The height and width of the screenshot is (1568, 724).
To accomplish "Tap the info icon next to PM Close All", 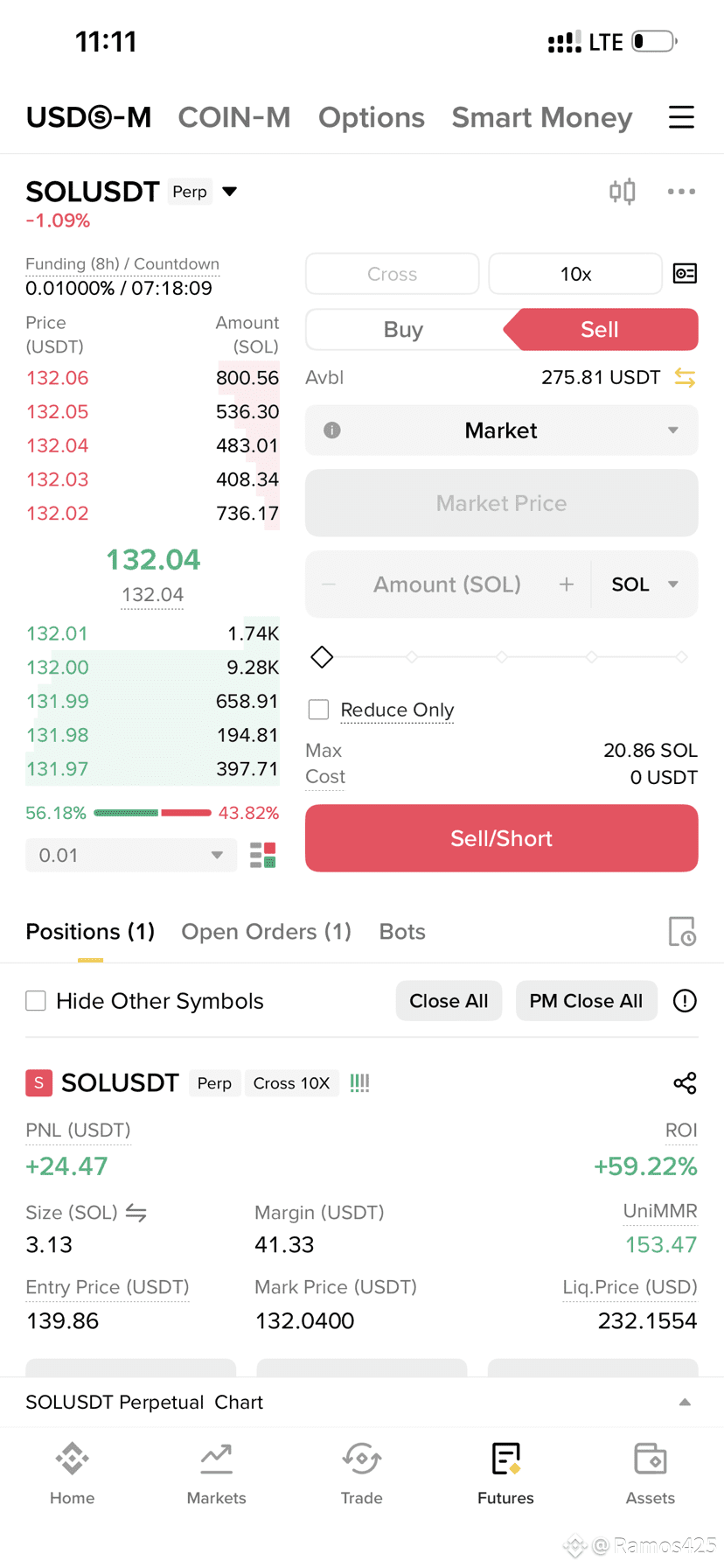I will (685, 1001).
